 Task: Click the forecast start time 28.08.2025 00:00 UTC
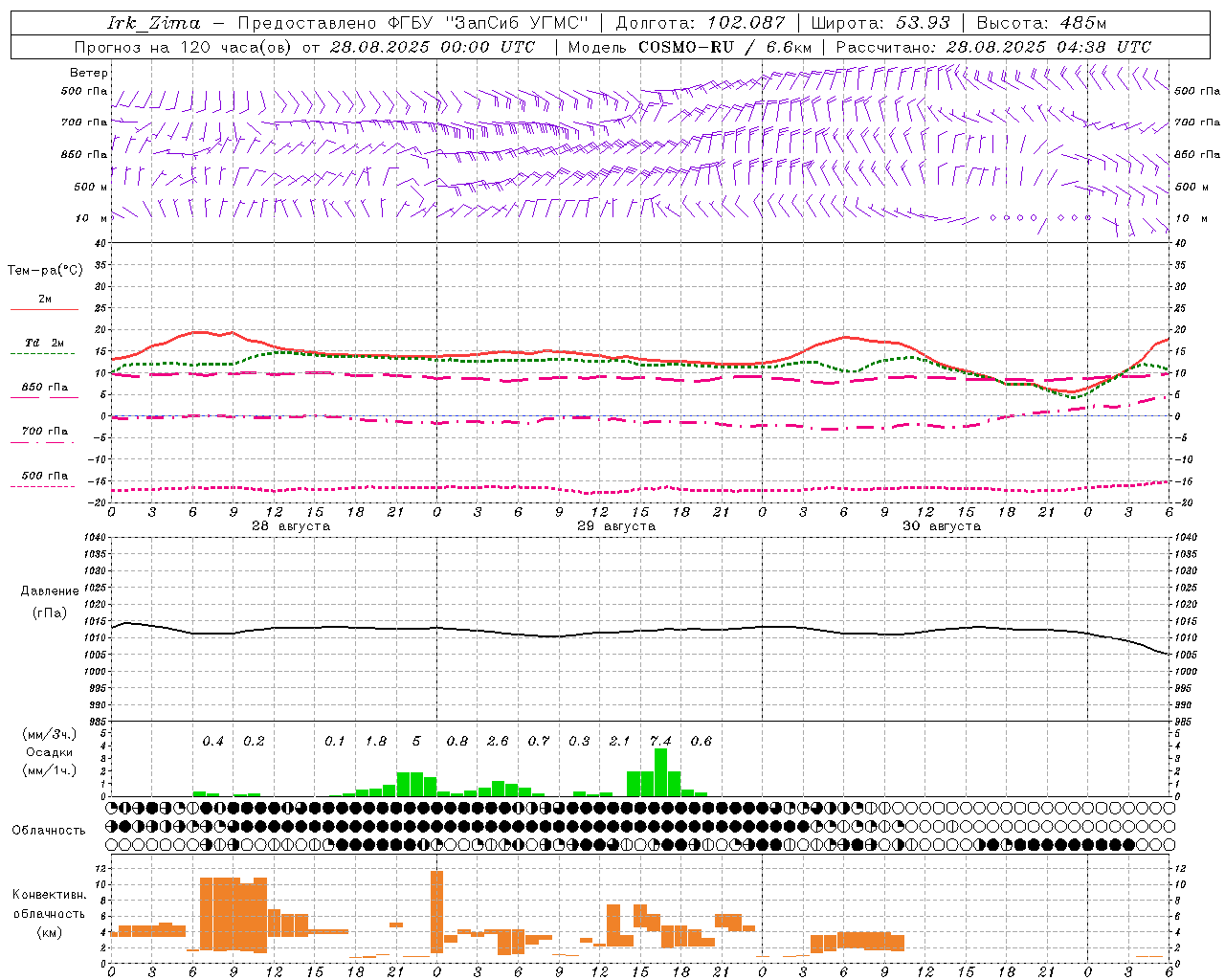[432, 47]
